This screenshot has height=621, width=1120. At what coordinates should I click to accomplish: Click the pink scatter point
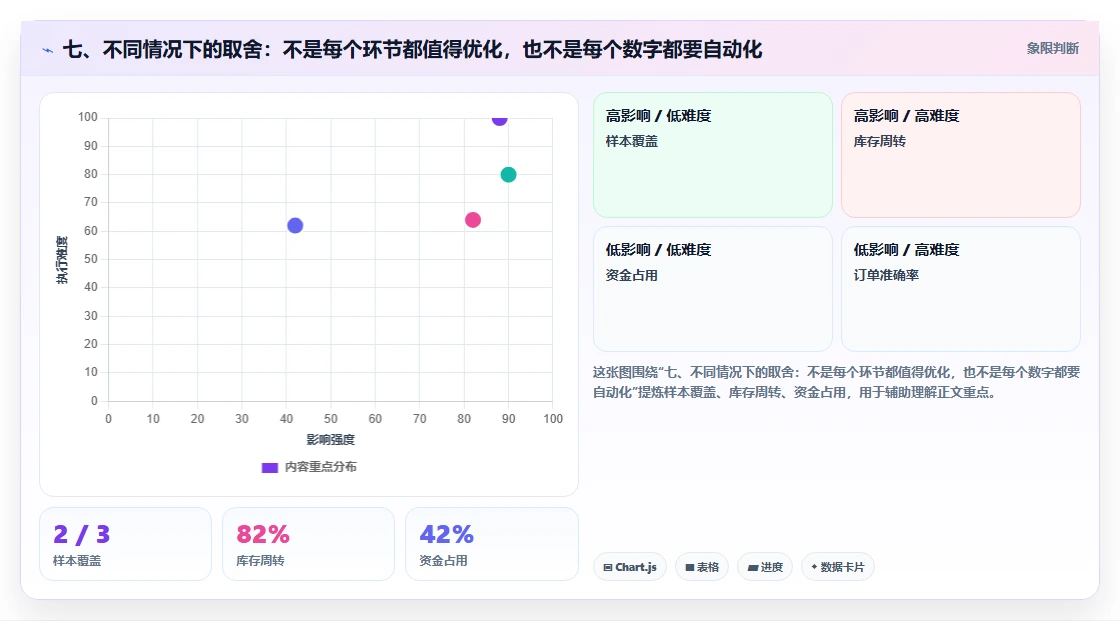473,219
